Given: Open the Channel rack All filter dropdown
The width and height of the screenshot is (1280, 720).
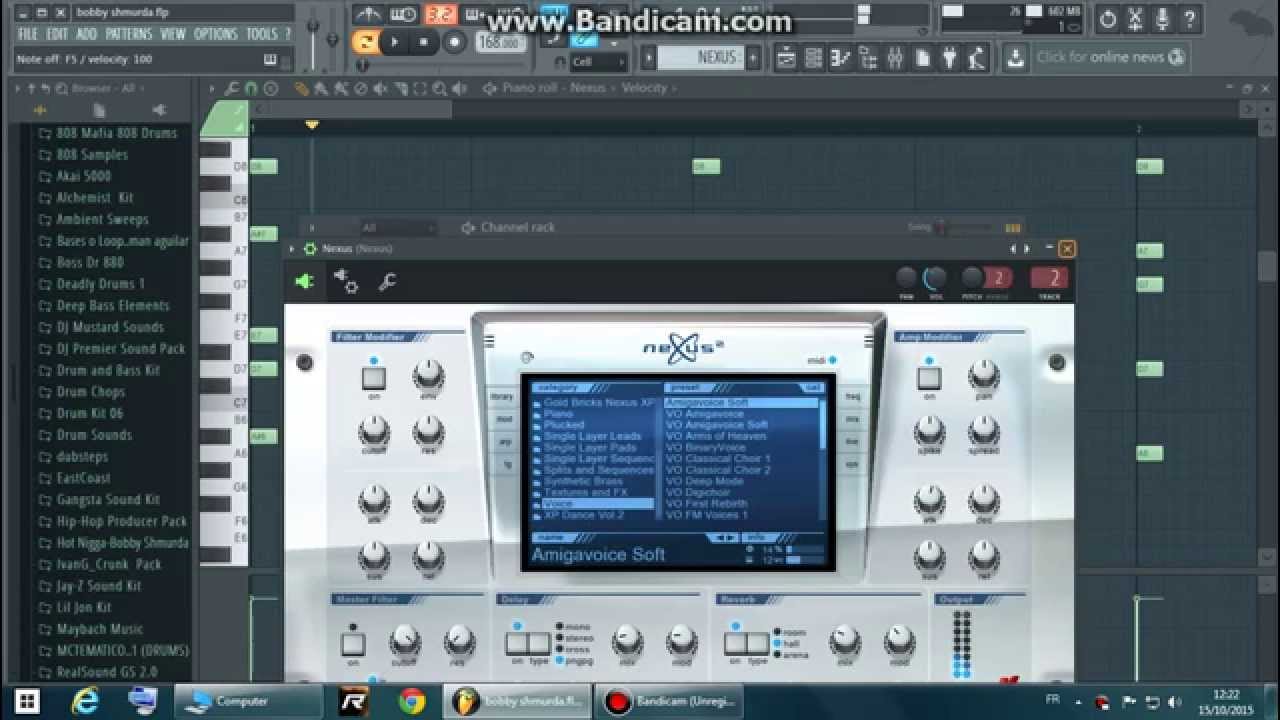Looking at the screenshot, I should (398, 228).
